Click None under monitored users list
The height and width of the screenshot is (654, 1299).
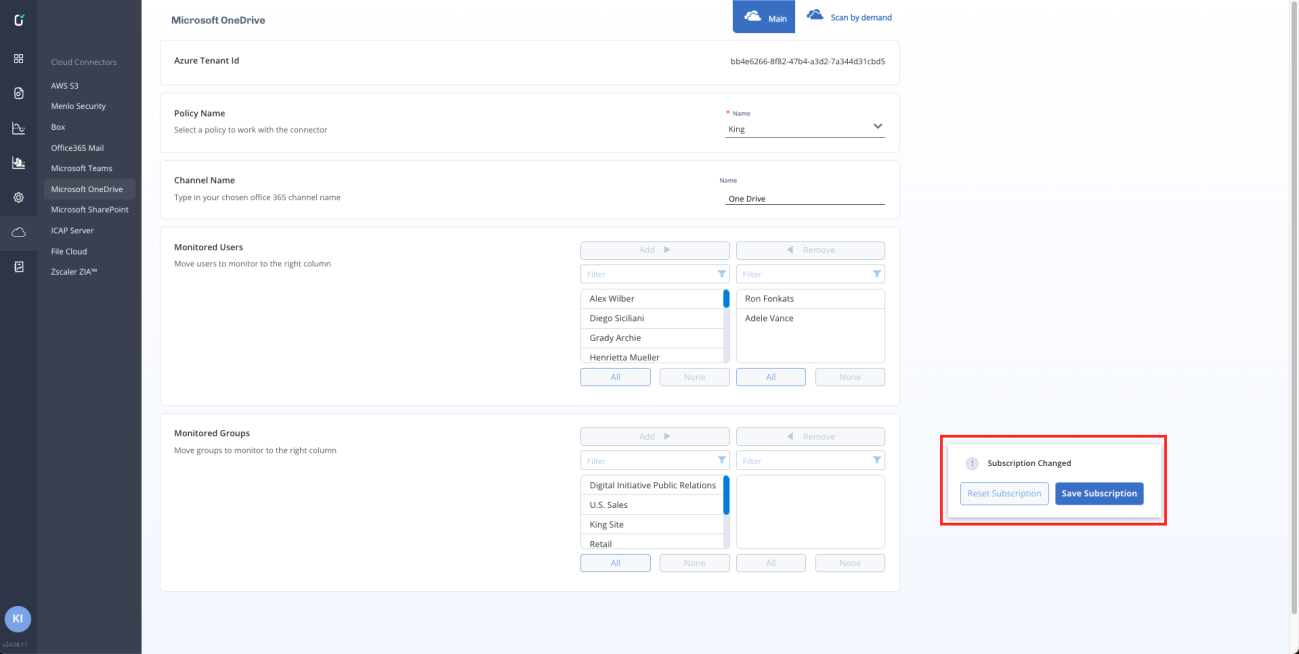click(850, 377)
